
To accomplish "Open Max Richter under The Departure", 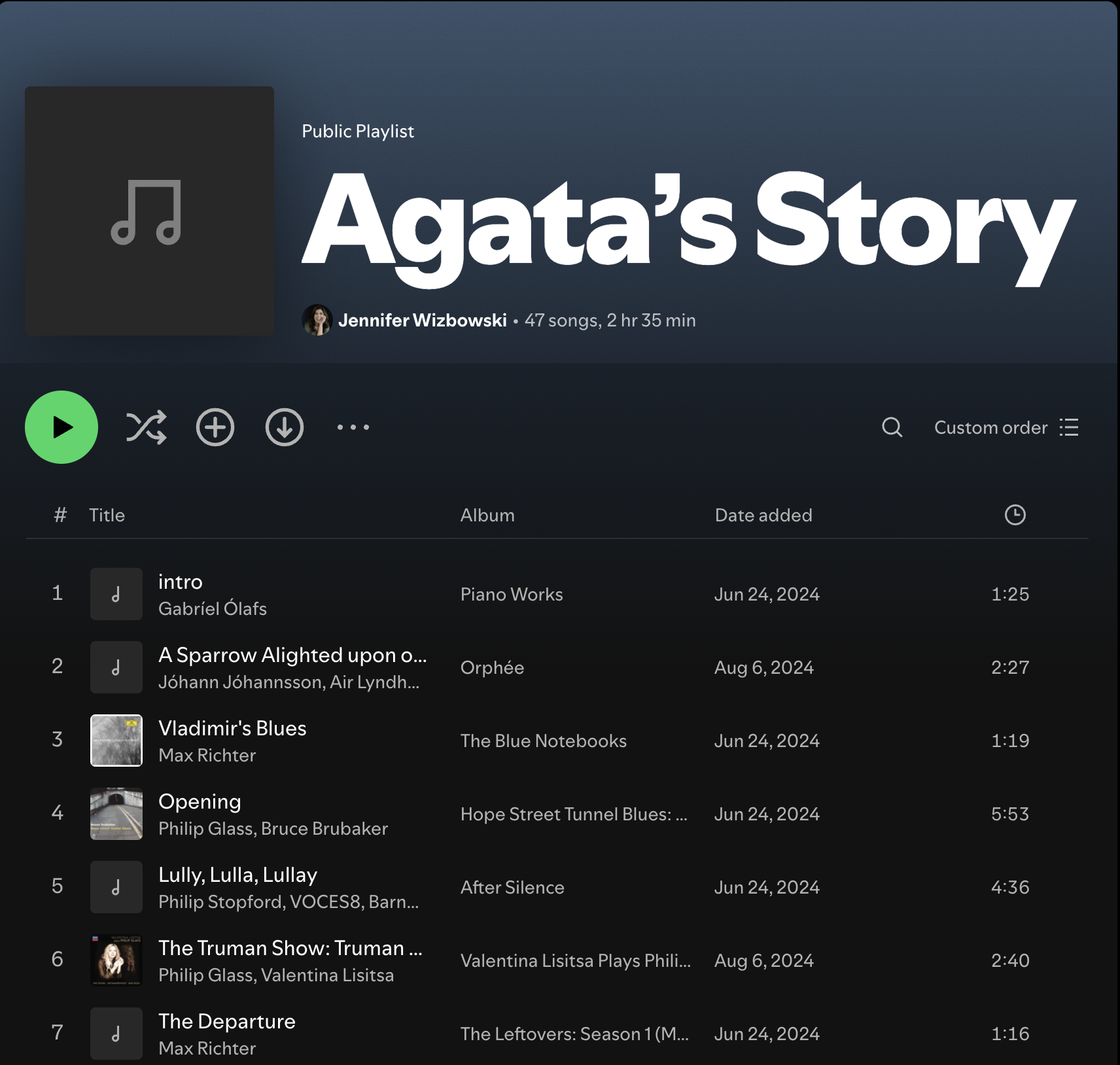I will 207,1048.
